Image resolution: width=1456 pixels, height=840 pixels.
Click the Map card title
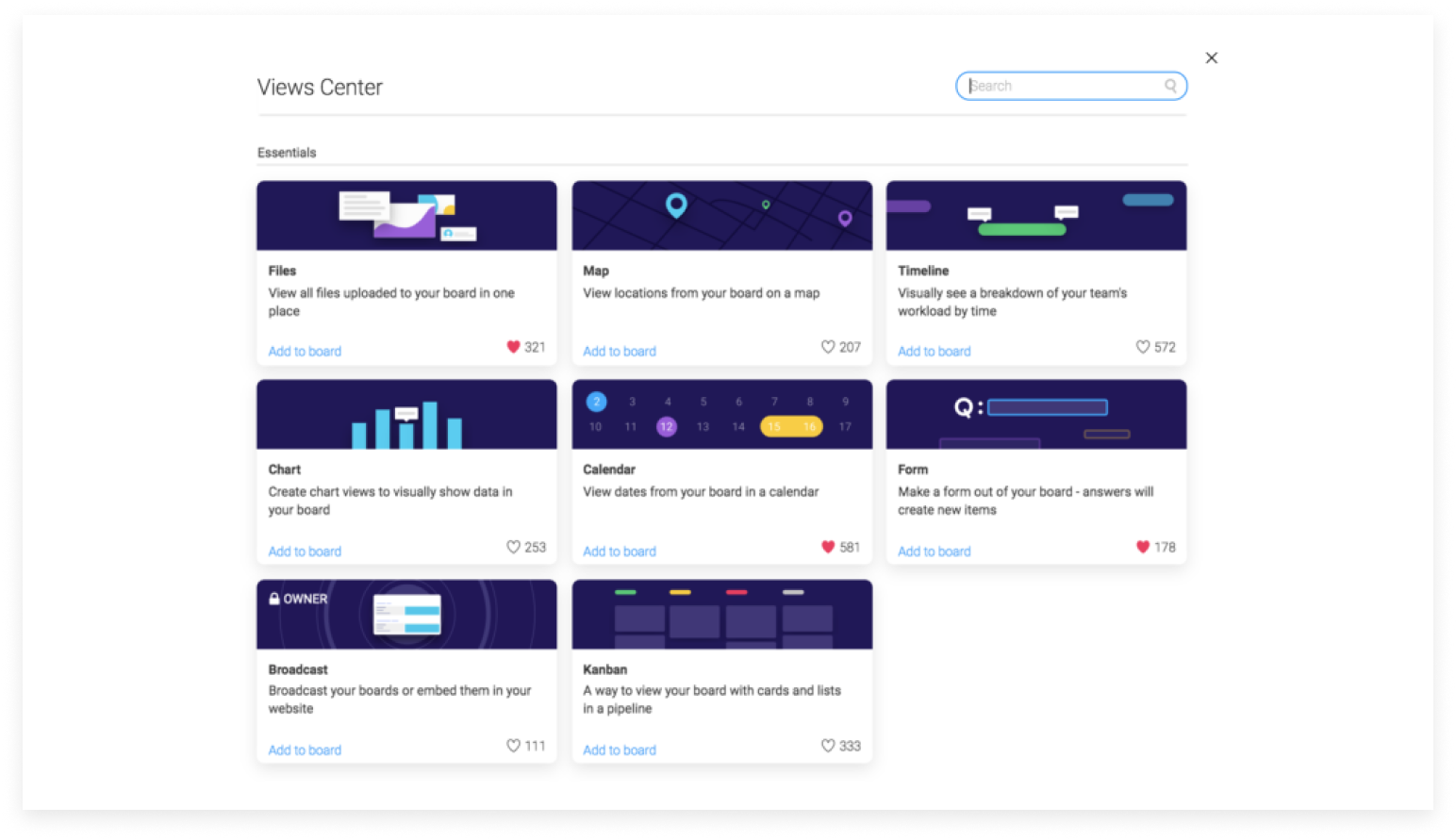[x=596, y=271]
